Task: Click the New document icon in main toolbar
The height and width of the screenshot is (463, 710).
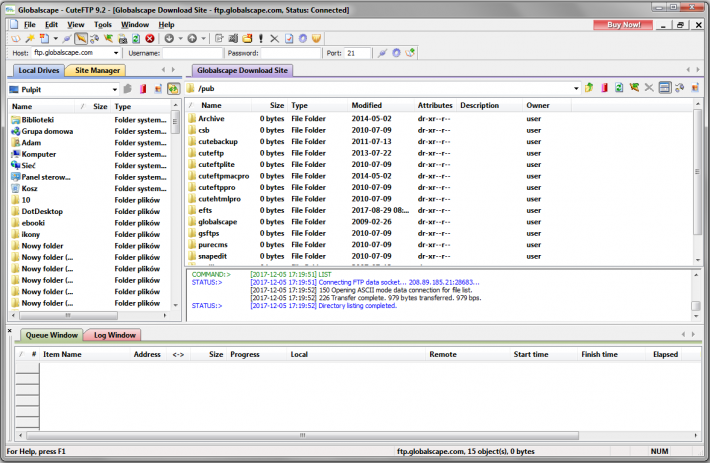Action: 44,39
